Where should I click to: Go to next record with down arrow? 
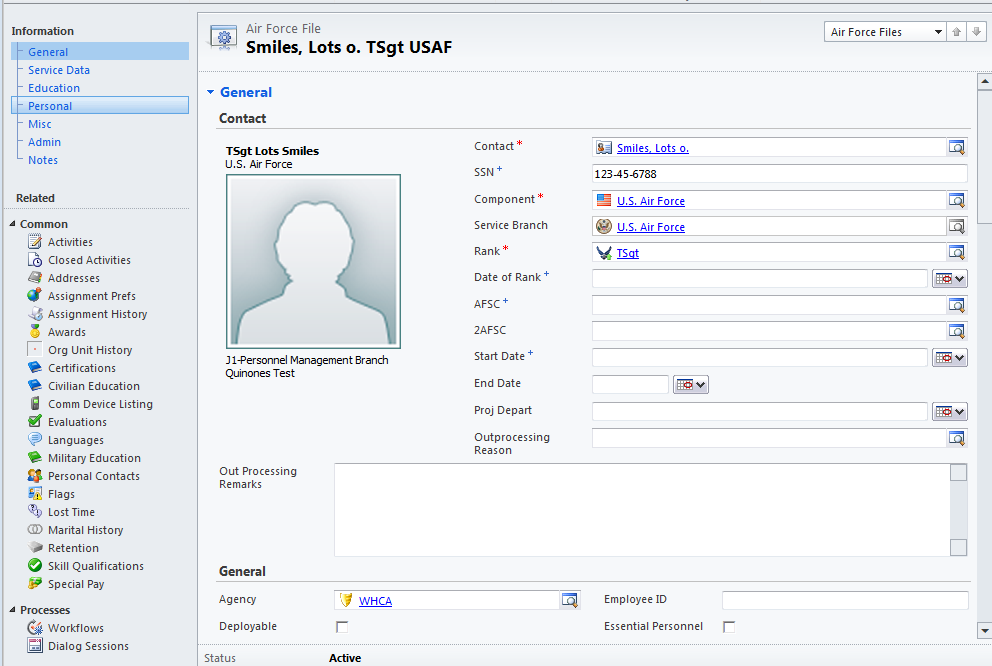(x=976, y=32)
